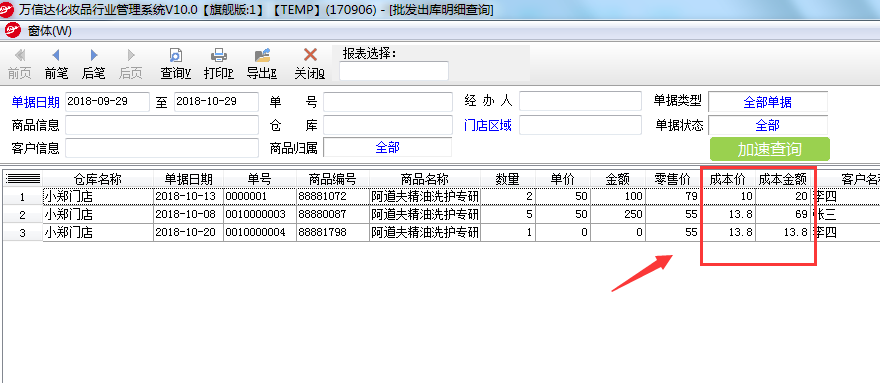Image resolution: width=880 pixels, height=383 pixels.
Task: Click the 成本价 cell showing 10
Action: (728, 197)
